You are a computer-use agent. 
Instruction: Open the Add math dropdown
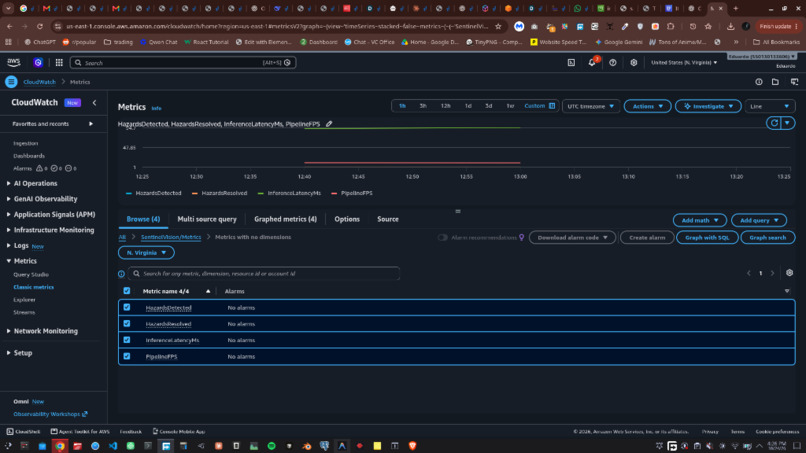[x=699, y=220]
